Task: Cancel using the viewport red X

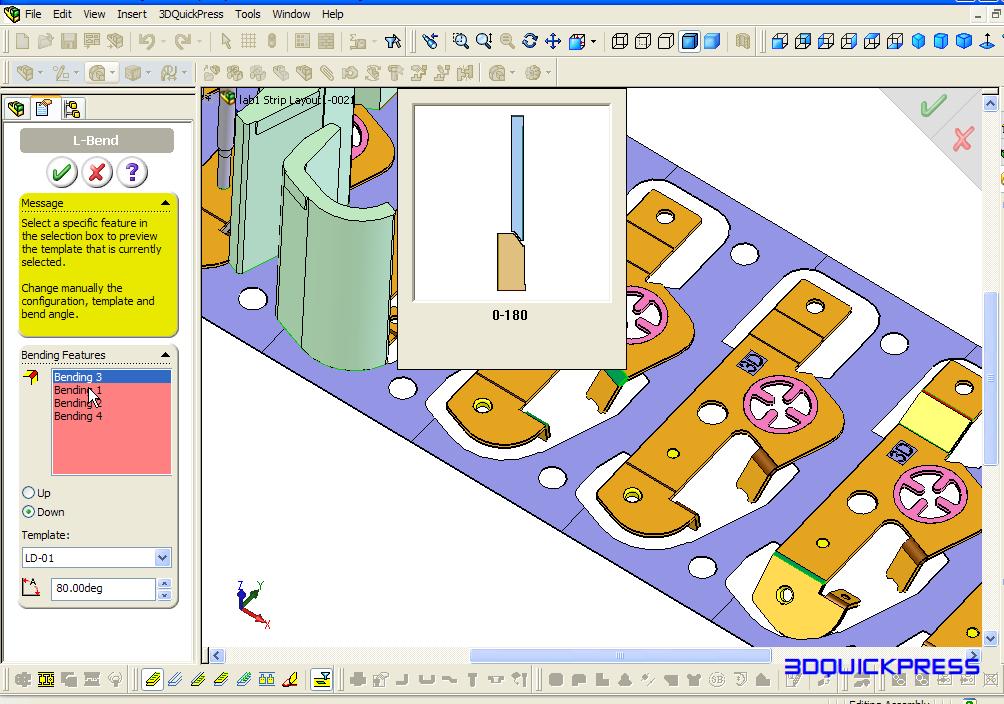Action: coord(962,139)
